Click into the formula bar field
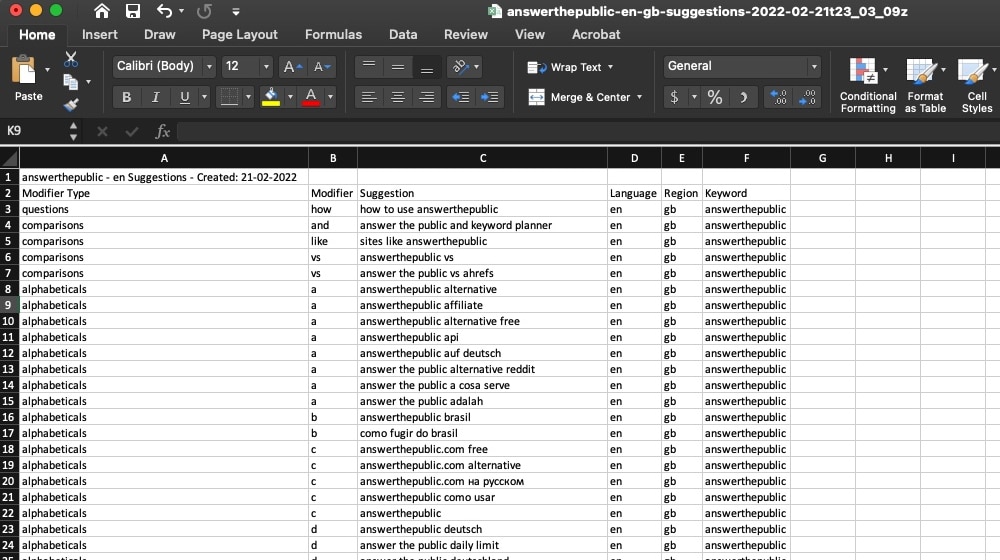The width and height of the screenshot is (1000, 560). 587,131
